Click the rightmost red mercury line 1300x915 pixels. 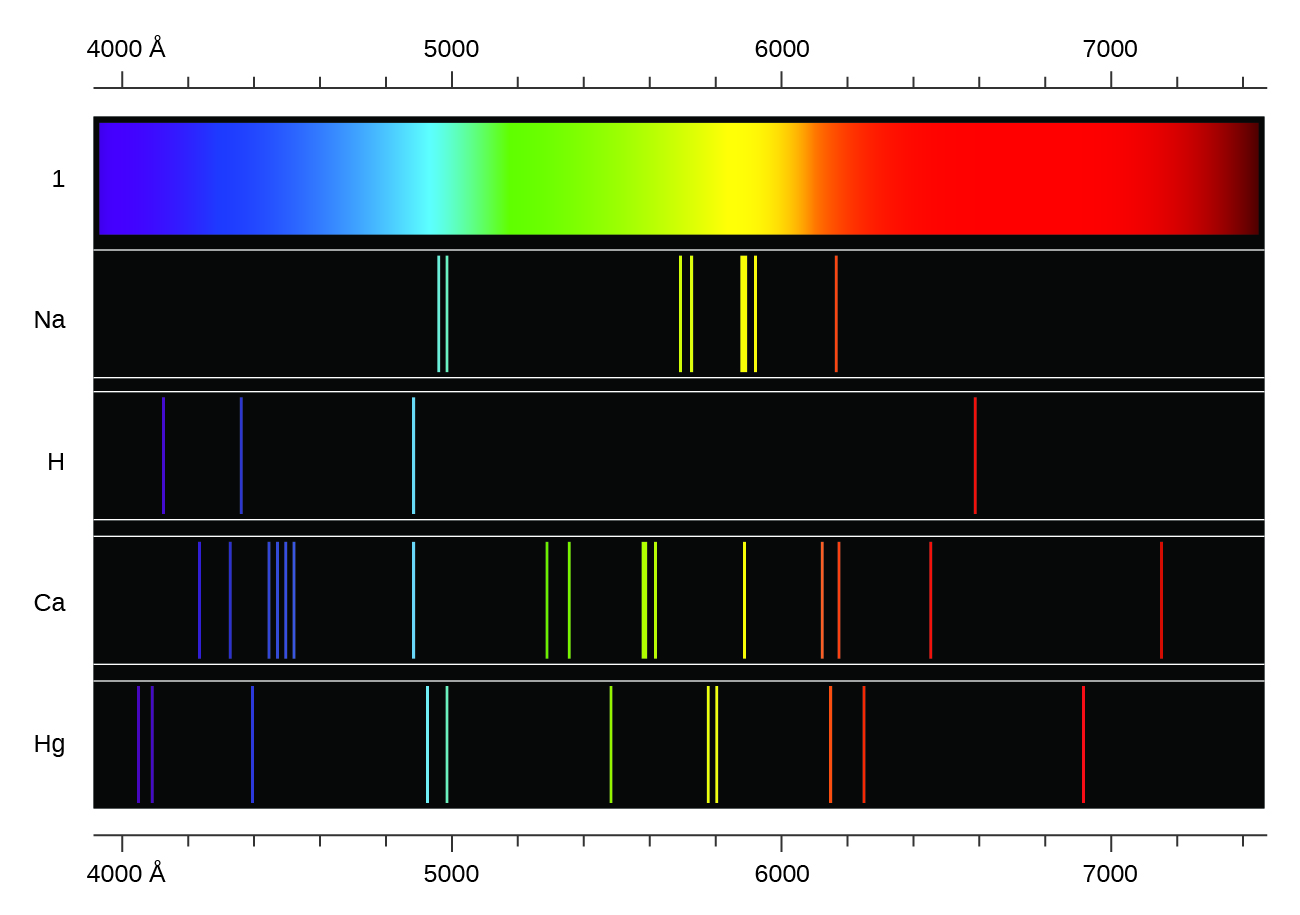[1083, 744]
